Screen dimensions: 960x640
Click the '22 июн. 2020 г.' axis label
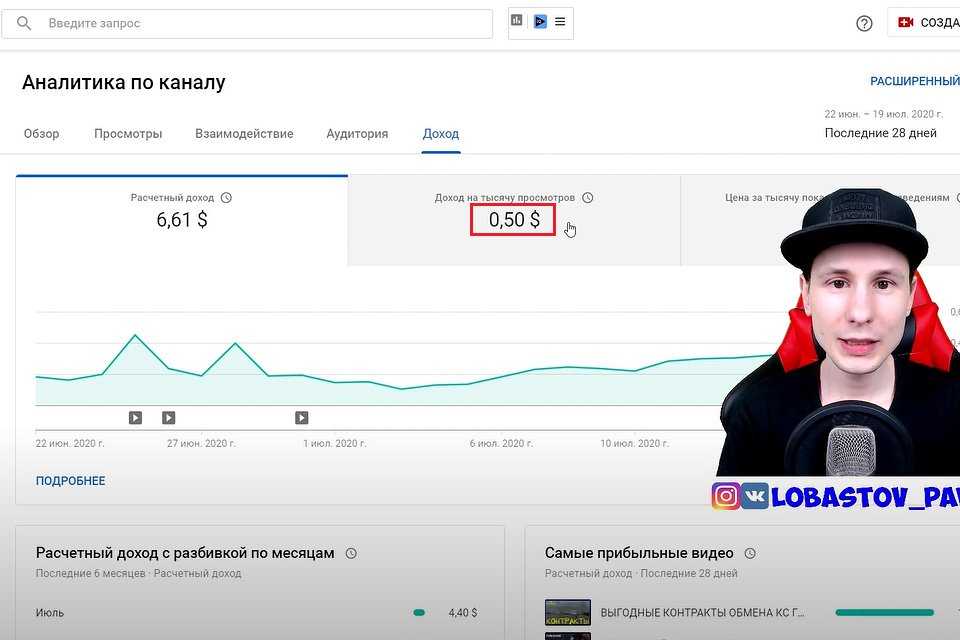pos(70,443)
